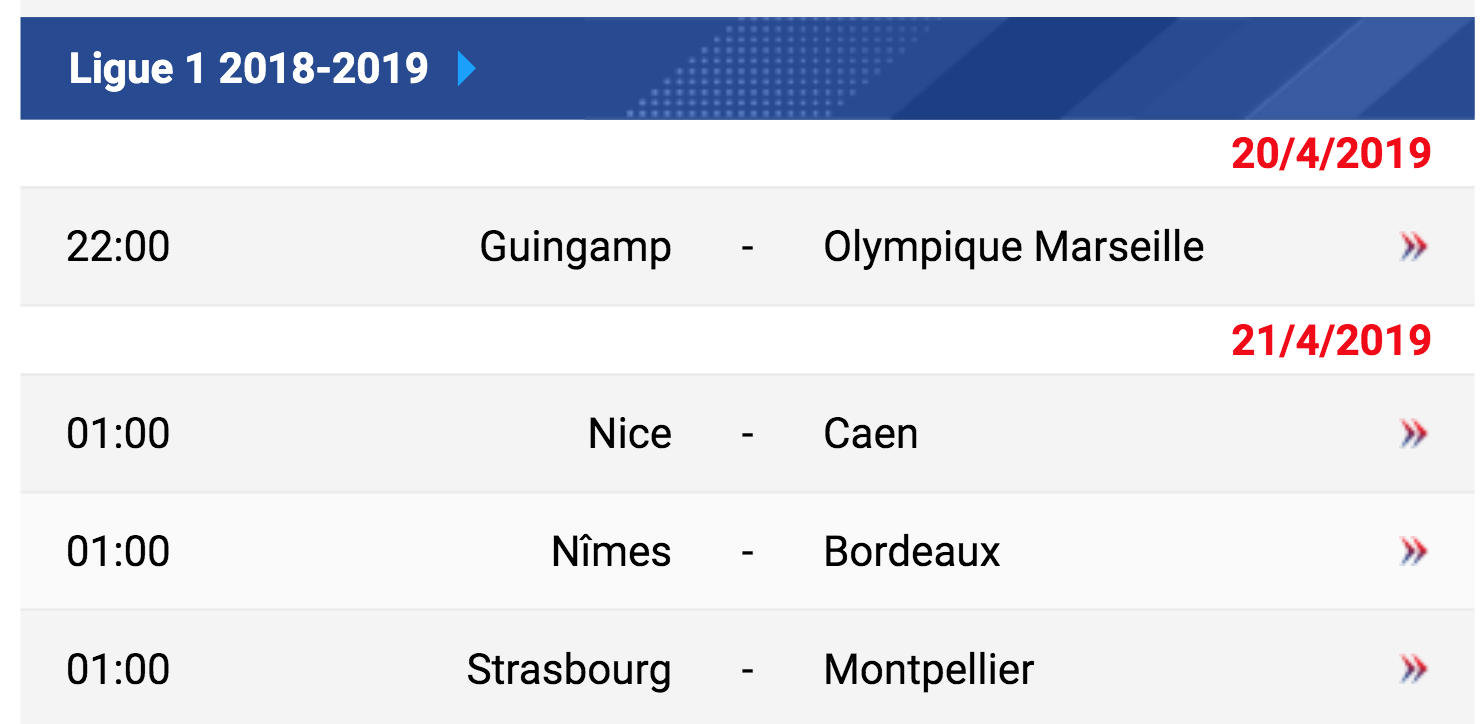Screen dimensions: 1484x724
Task: Select the Strasbourg team name
Action: click(569, 670)
